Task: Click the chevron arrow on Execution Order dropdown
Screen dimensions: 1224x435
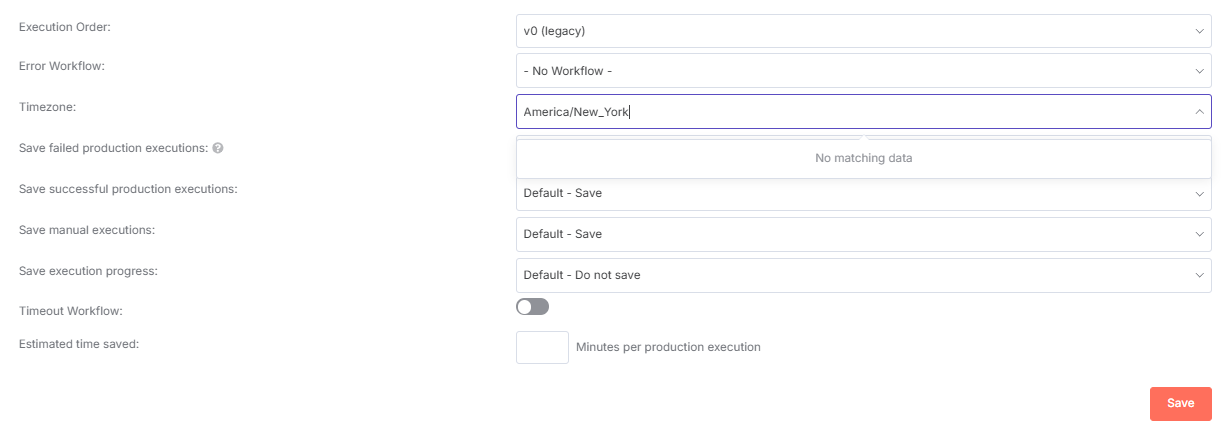Action: (1199, 31)
